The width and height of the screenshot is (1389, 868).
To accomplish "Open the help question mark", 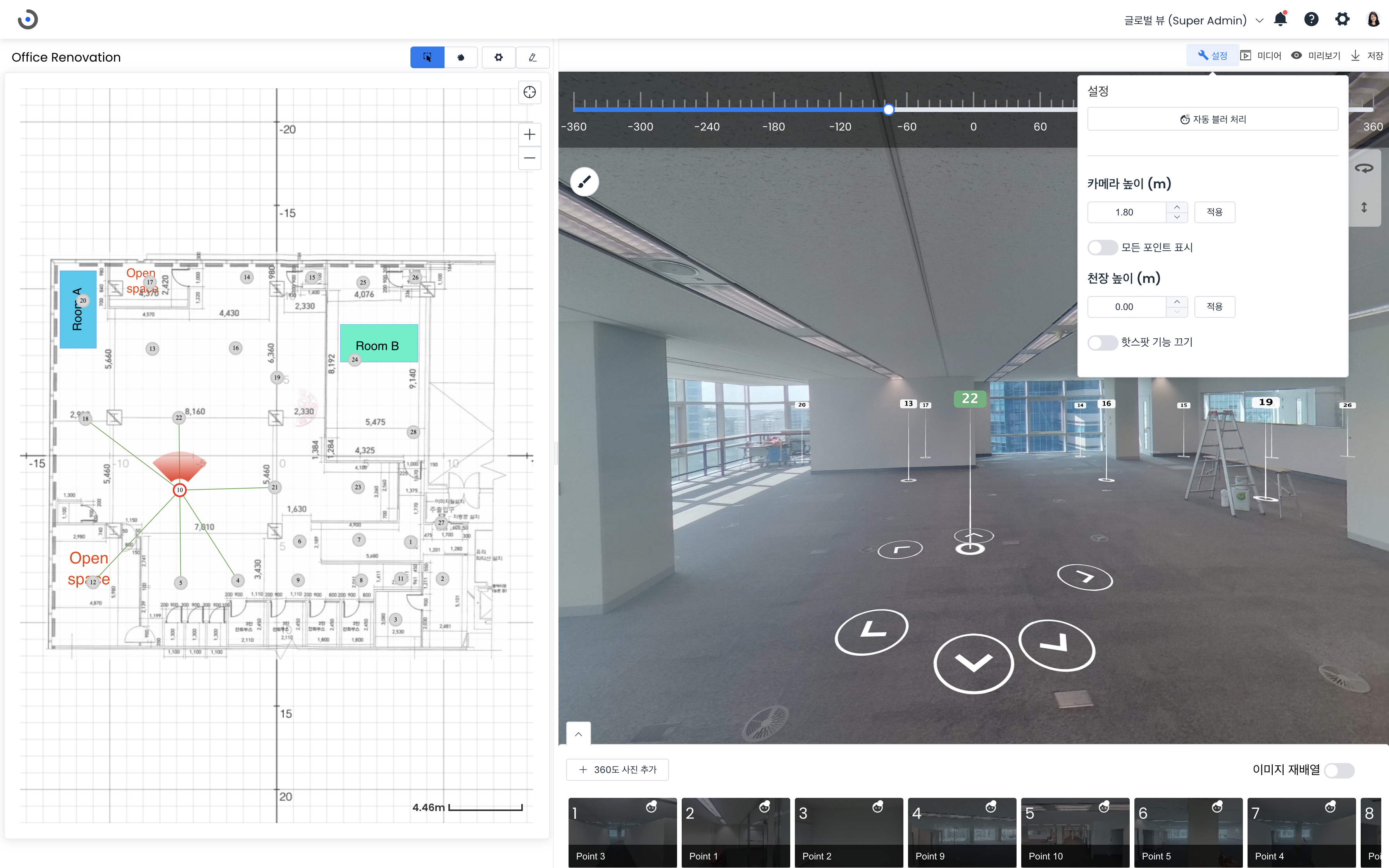I will coord(1311,19).
